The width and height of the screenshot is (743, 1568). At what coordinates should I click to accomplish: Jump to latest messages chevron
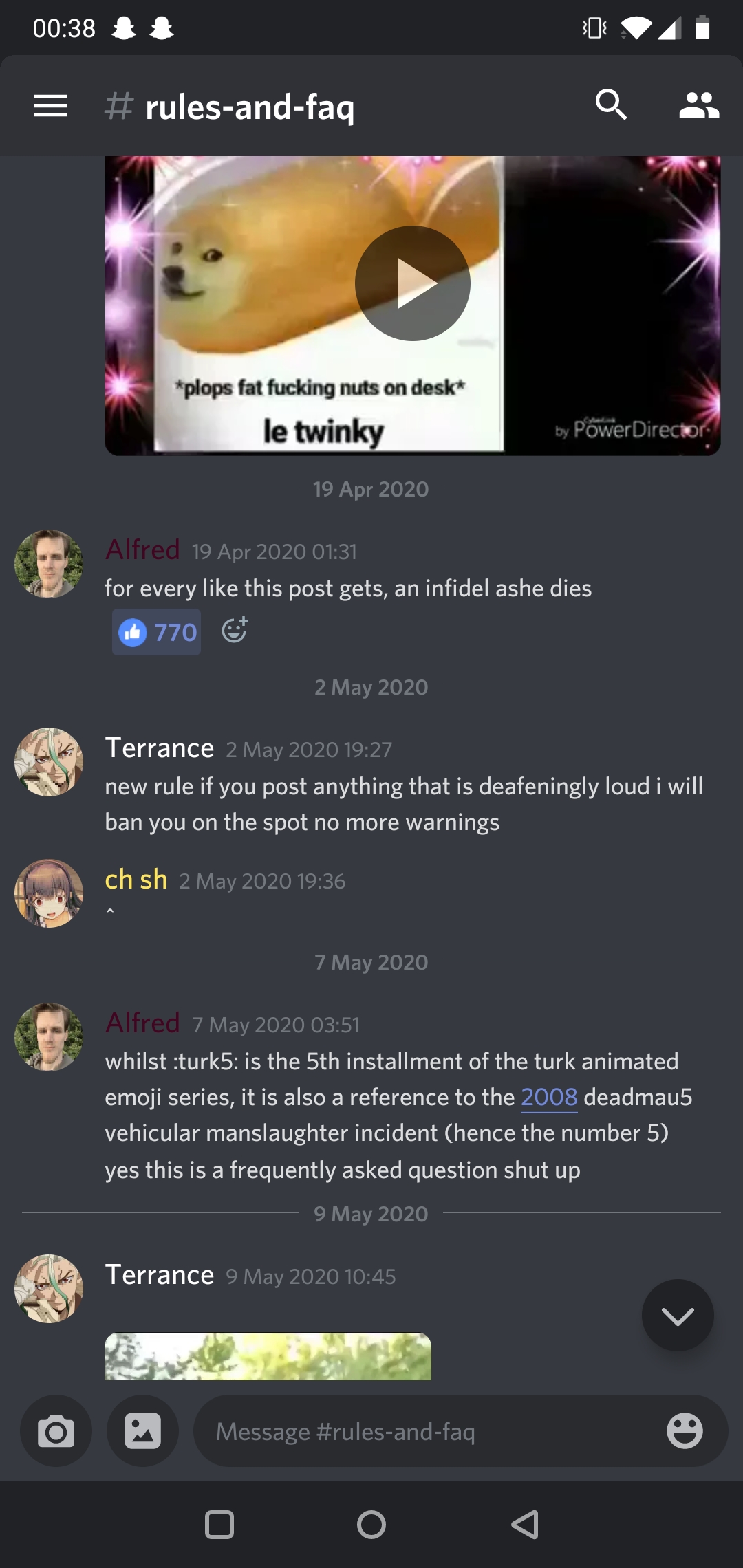click(x=678, y=1315)
